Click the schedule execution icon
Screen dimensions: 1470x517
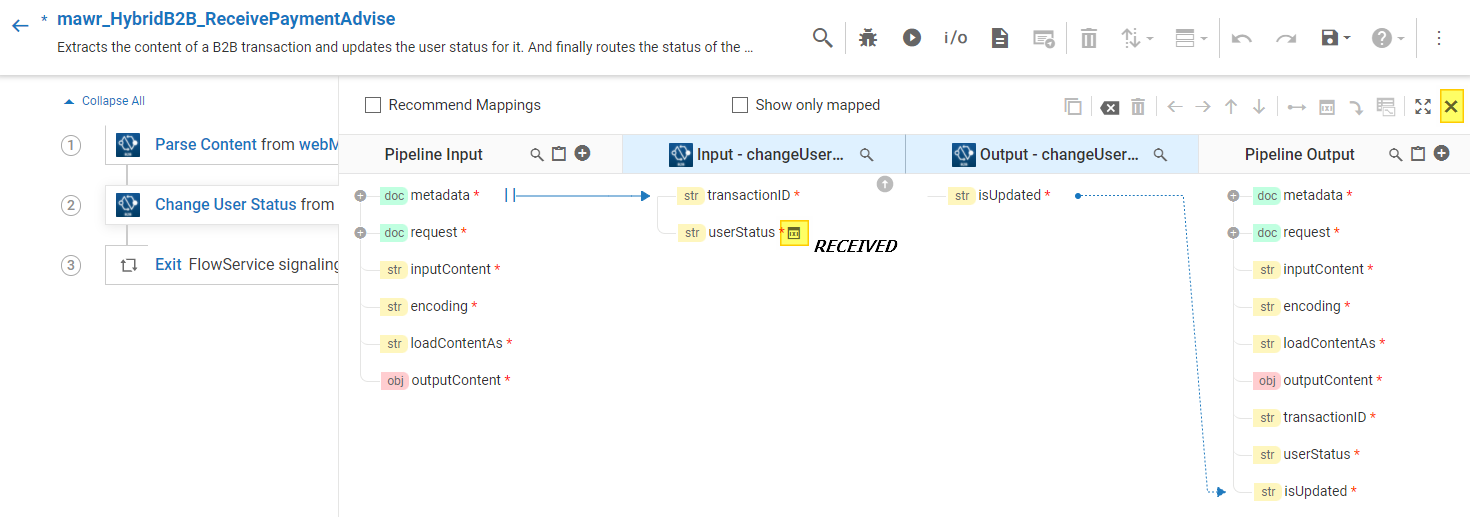coord(1043,38)
